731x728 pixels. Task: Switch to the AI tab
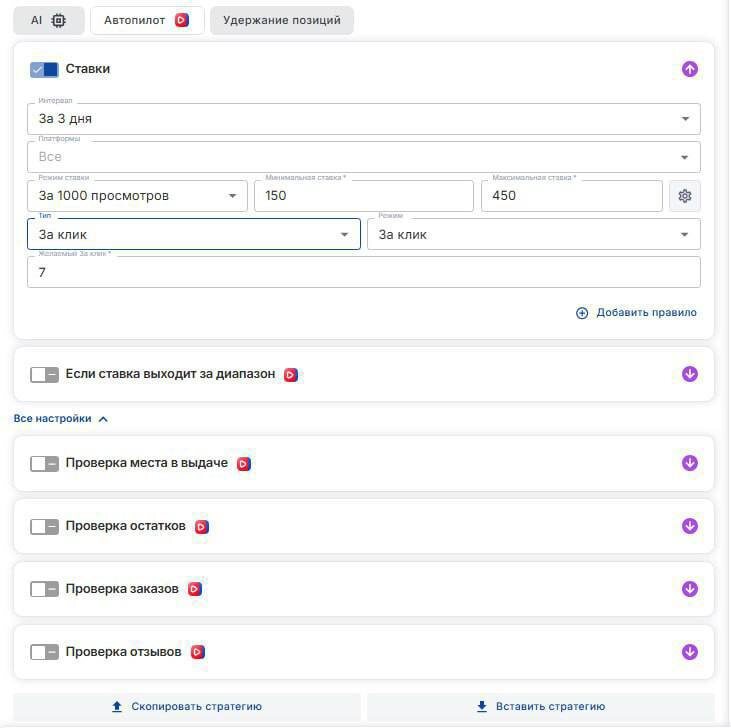click(x=48, y=20)
